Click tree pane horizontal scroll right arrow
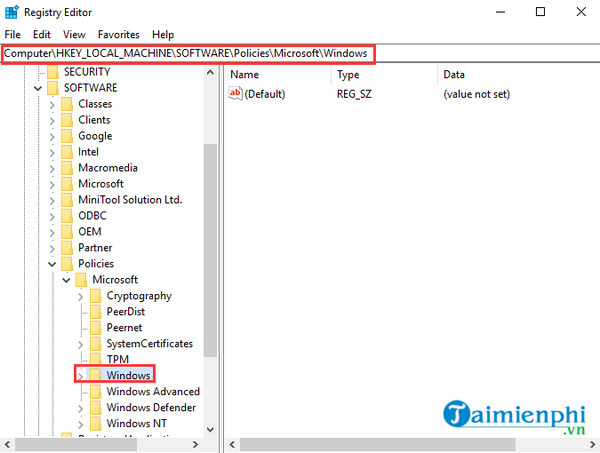The height and width of the screenshot is (453, 600). 196,445
